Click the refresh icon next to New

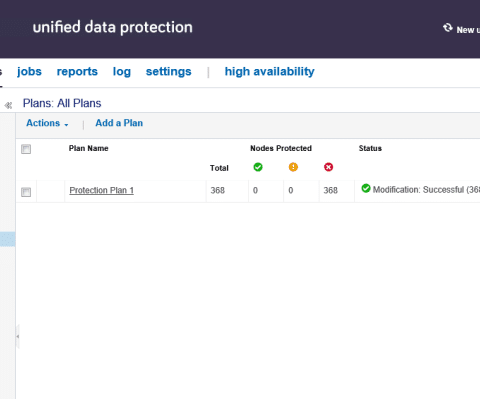(448, 28)
